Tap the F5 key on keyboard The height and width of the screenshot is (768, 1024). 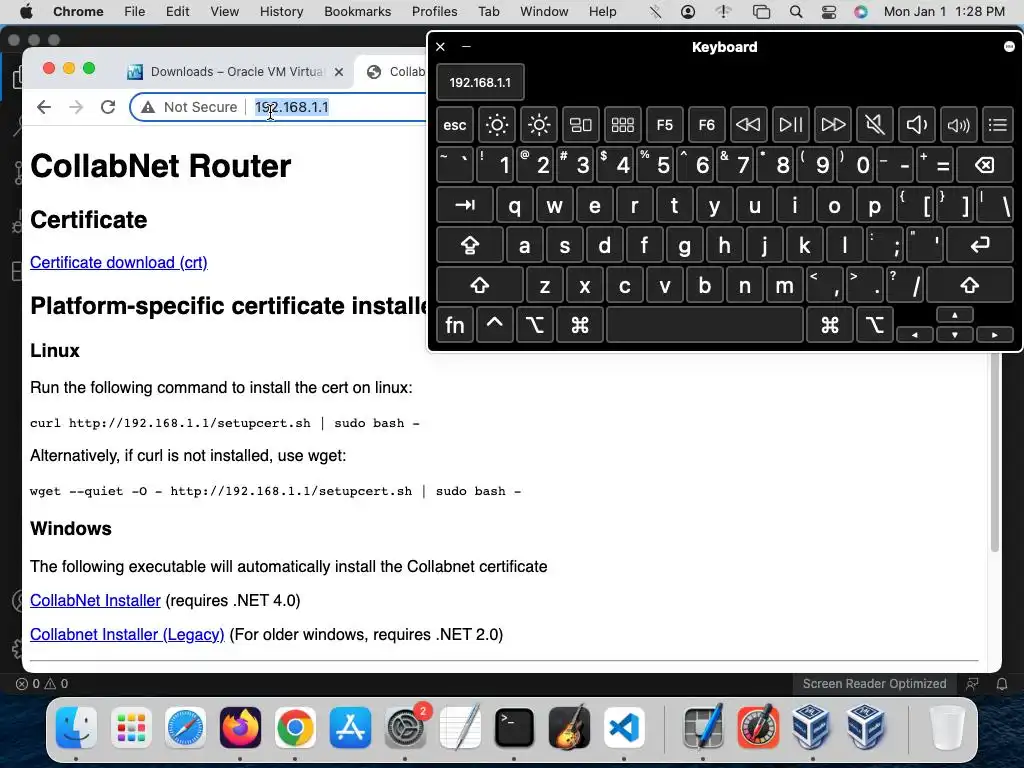pos(665,125)
